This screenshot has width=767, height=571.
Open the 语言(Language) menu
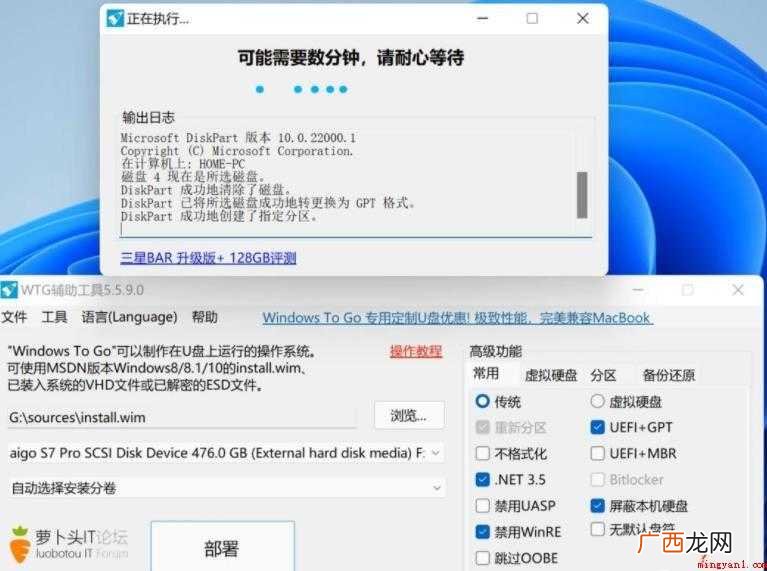point(129,317)
